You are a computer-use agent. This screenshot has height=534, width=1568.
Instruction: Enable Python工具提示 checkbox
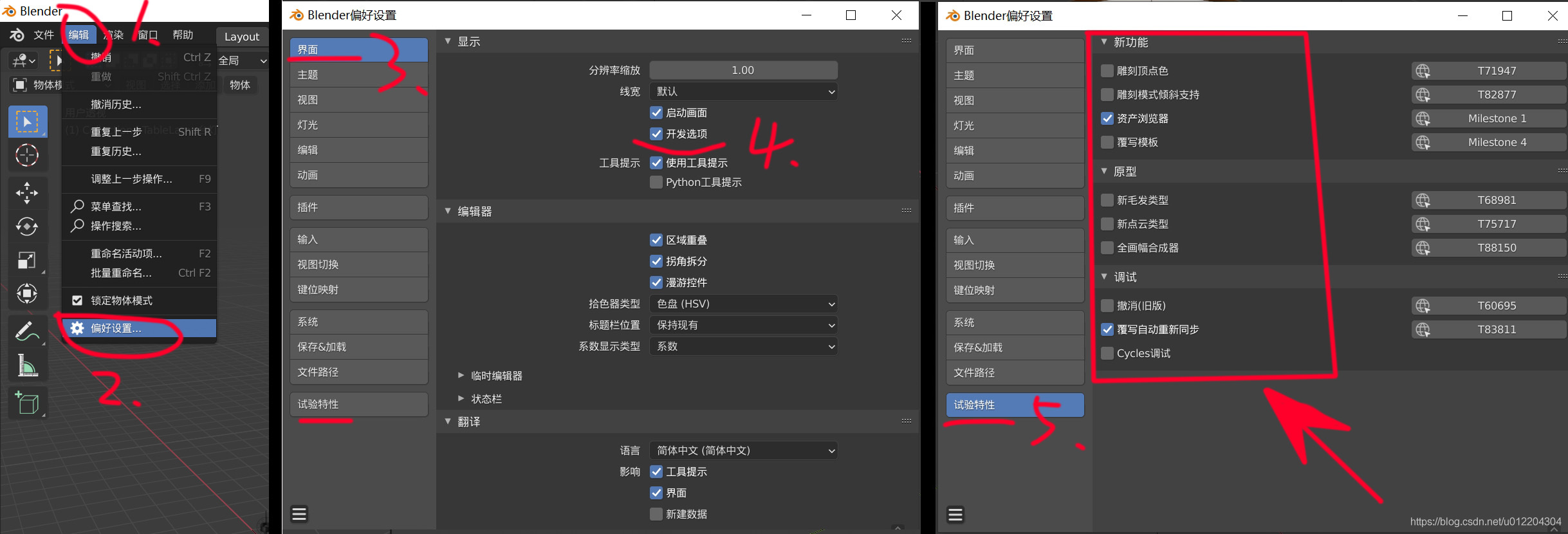point(656,182)
